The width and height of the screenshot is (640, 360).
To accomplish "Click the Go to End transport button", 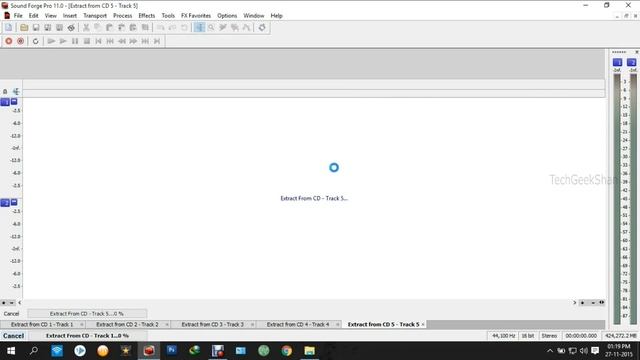I will click(x=157, y=41).
